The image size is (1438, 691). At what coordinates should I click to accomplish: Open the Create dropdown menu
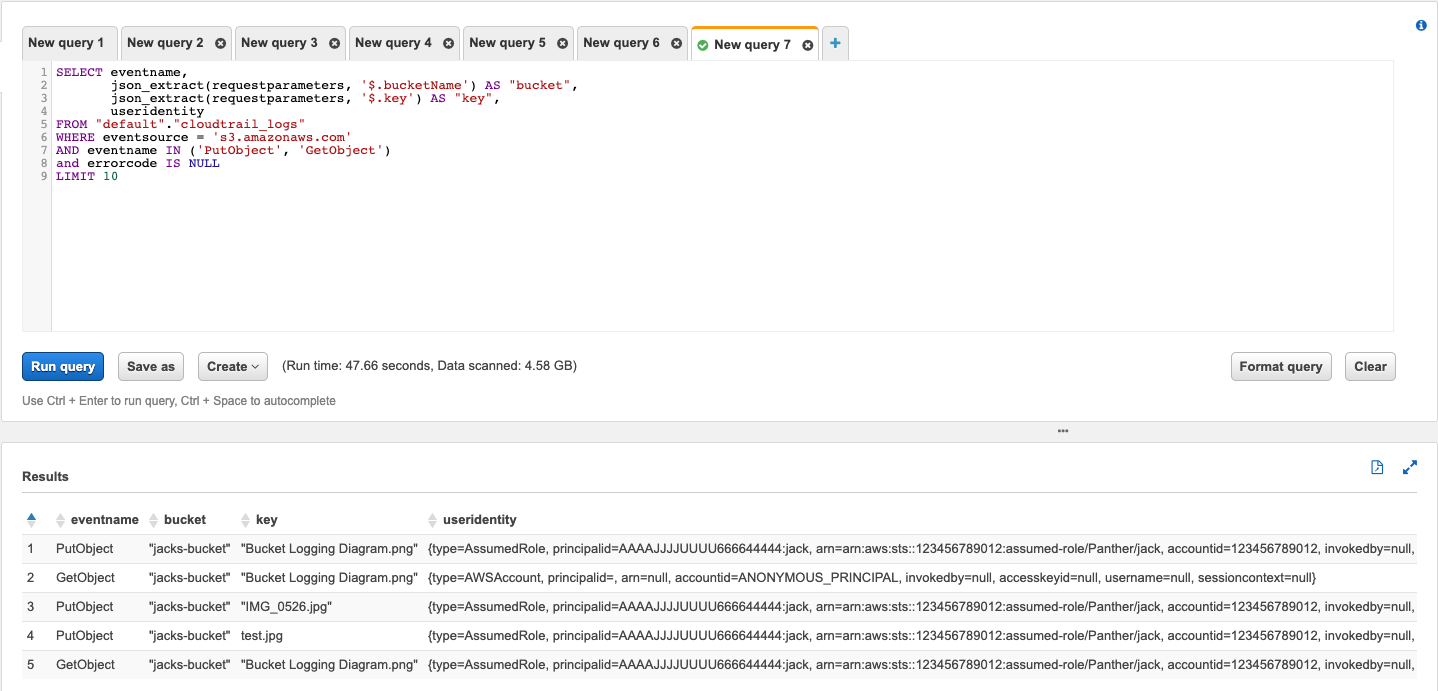pyautogui.click(x=232, y=366)
